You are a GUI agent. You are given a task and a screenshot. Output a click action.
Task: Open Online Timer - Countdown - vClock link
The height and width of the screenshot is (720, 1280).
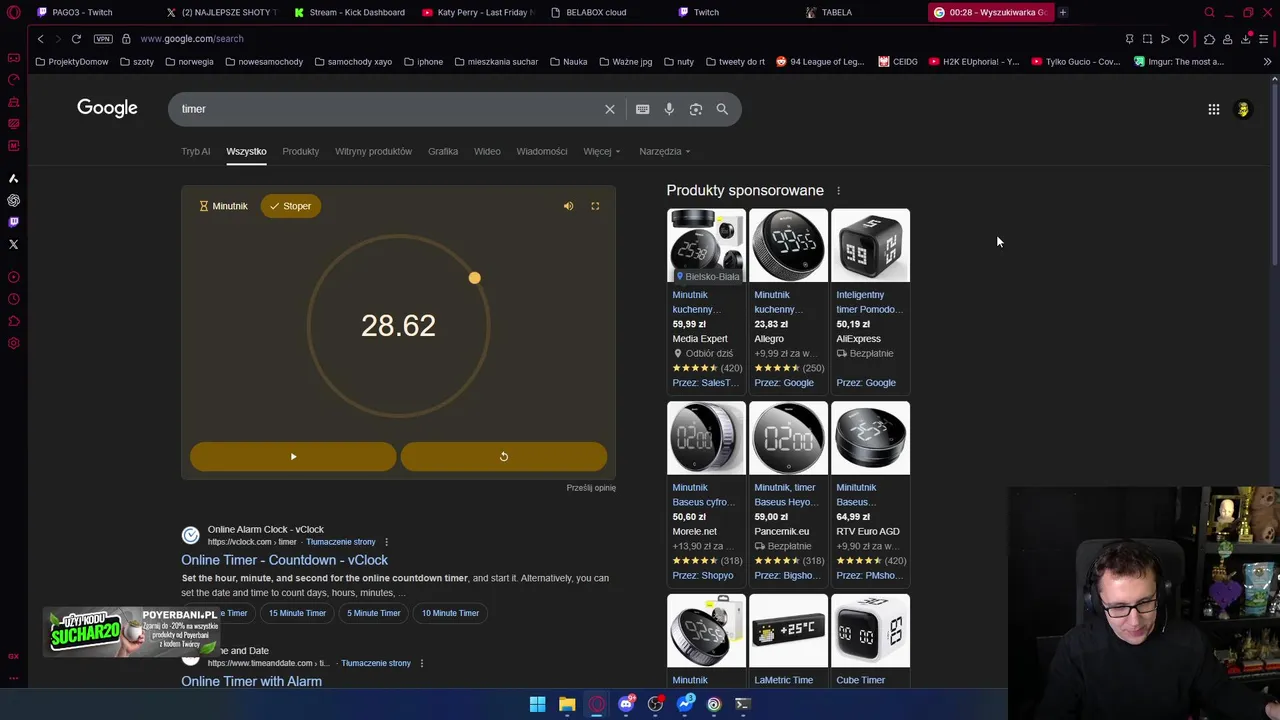(285, 560)
